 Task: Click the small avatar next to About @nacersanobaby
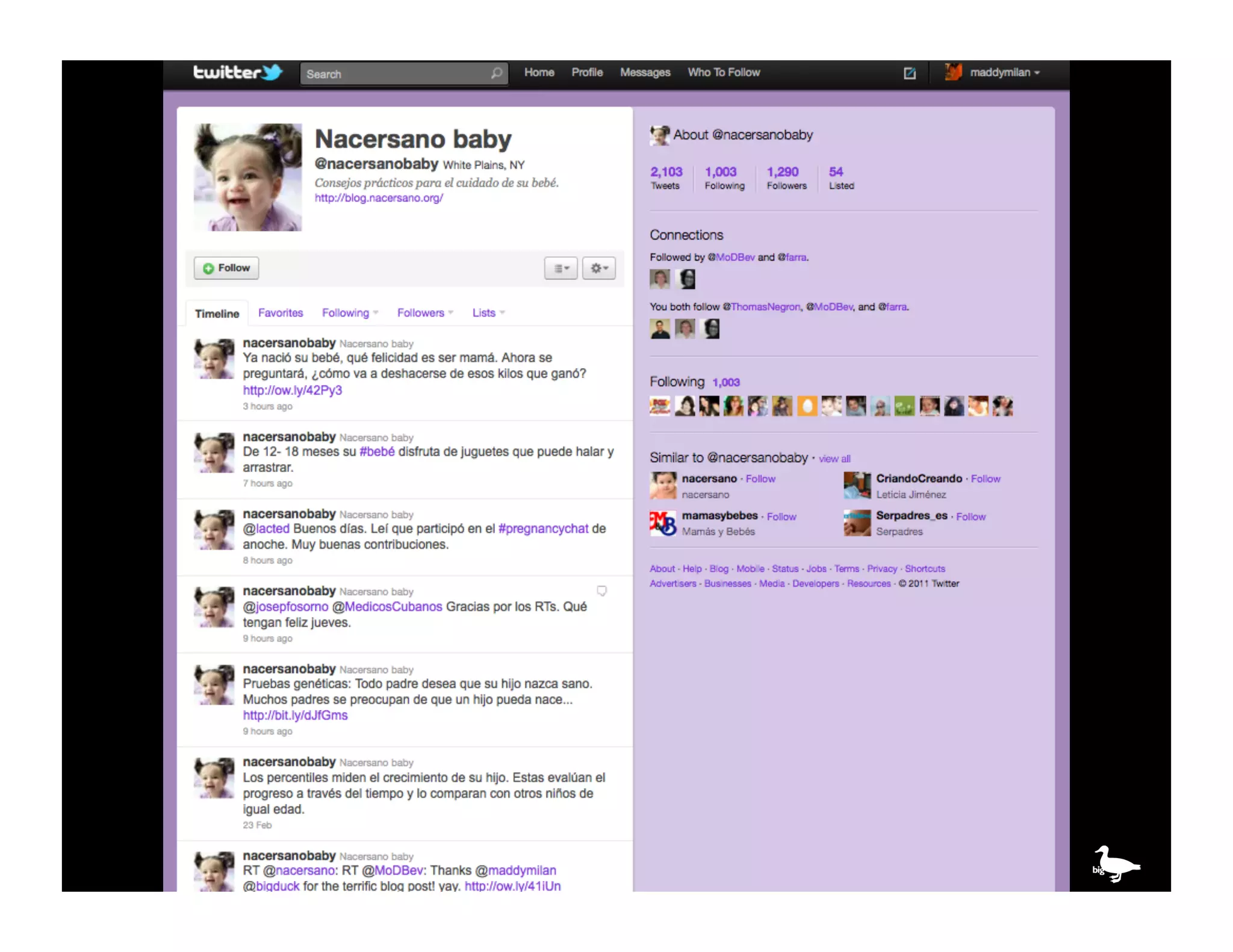[x=659, y=135]
